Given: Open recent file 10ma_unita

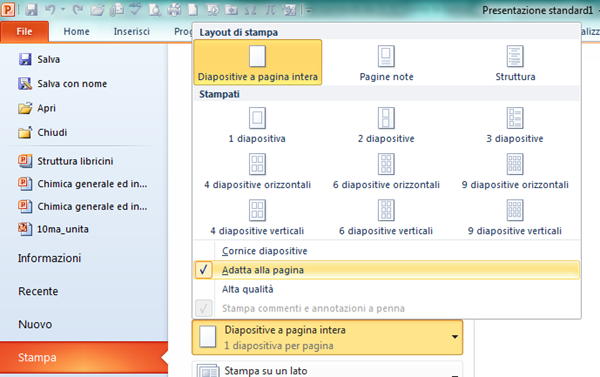Looking at the screenshot, I should click(63, 229).
